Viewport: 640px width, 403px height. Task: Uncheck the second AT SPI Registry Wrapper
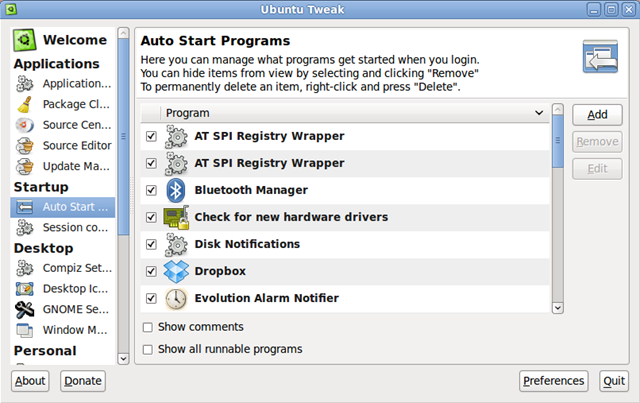coord(151,163)
